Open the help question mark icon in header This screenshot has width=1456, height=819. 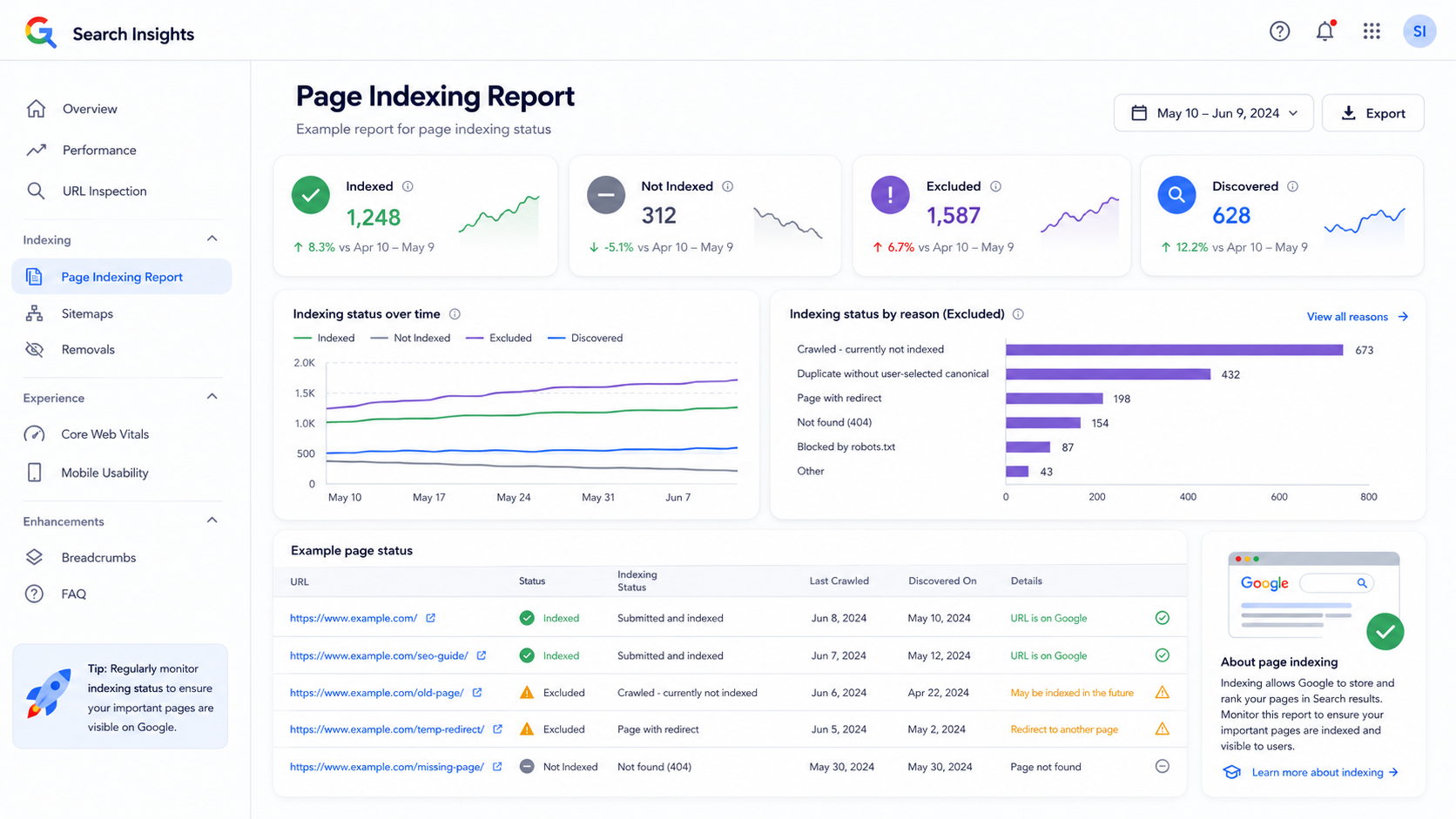[1279, 31]
